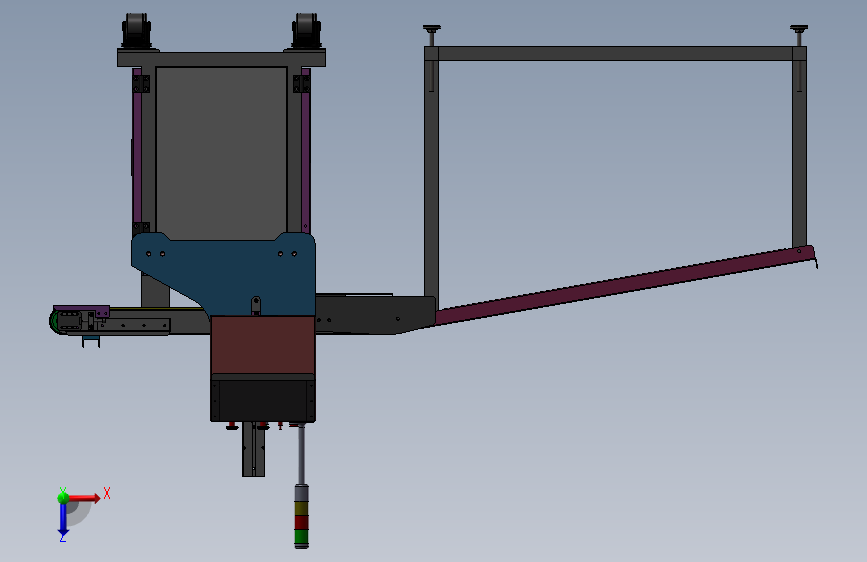Select the yellow segment of the signal tower light
867x562 pixels.
point(301,508)
